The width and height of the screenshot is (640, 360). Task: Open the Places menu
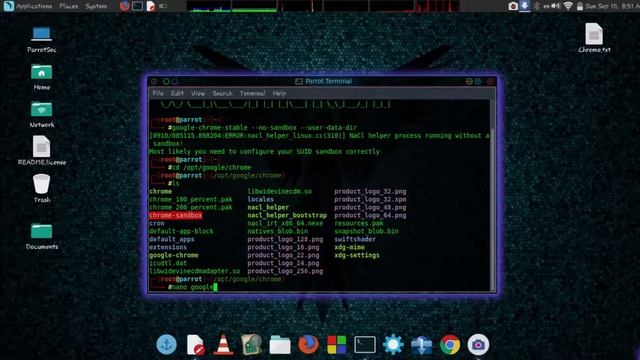click(69, 6)
